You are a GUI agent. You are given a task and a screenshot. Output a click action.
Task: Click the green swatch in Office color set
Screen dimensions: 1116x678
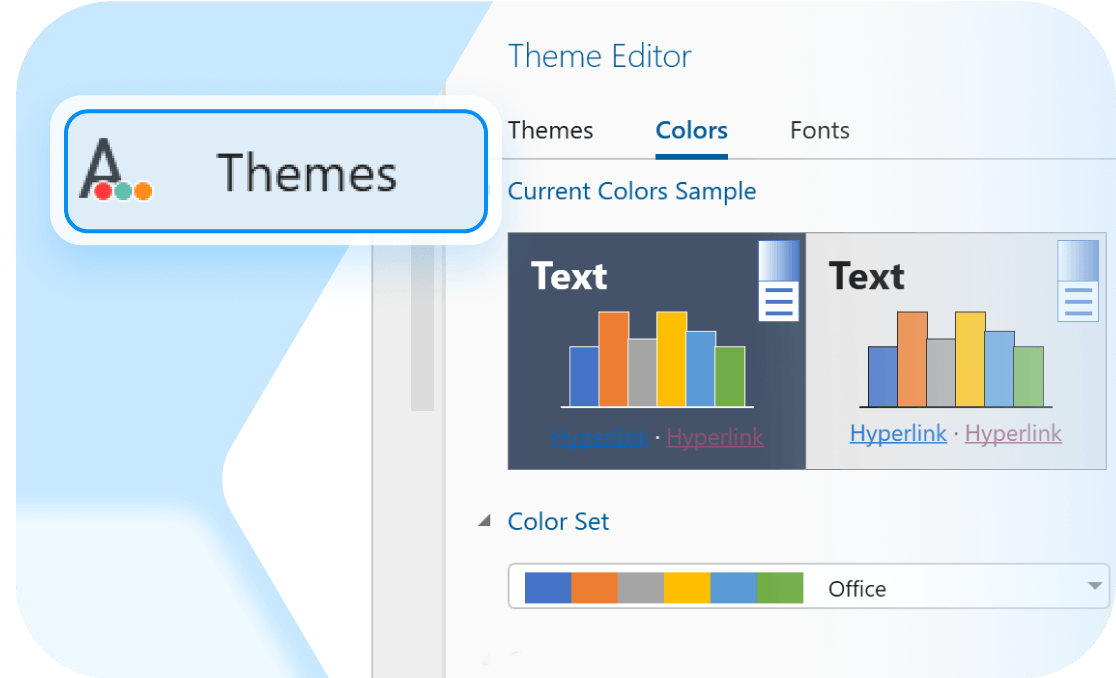click(780, 588)
